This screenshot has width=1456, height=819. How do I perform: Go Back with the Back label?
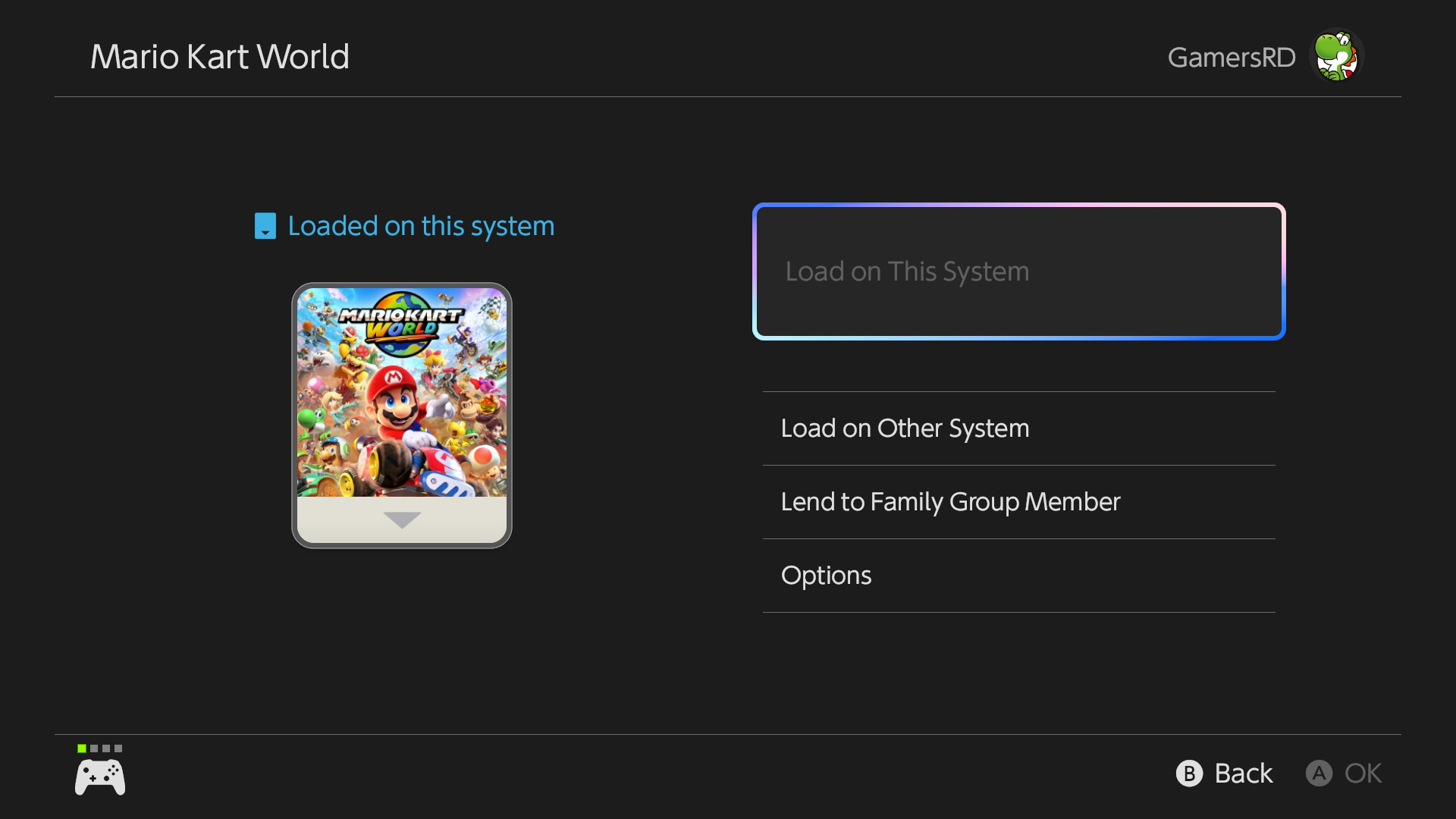(x=1244, y=773)
